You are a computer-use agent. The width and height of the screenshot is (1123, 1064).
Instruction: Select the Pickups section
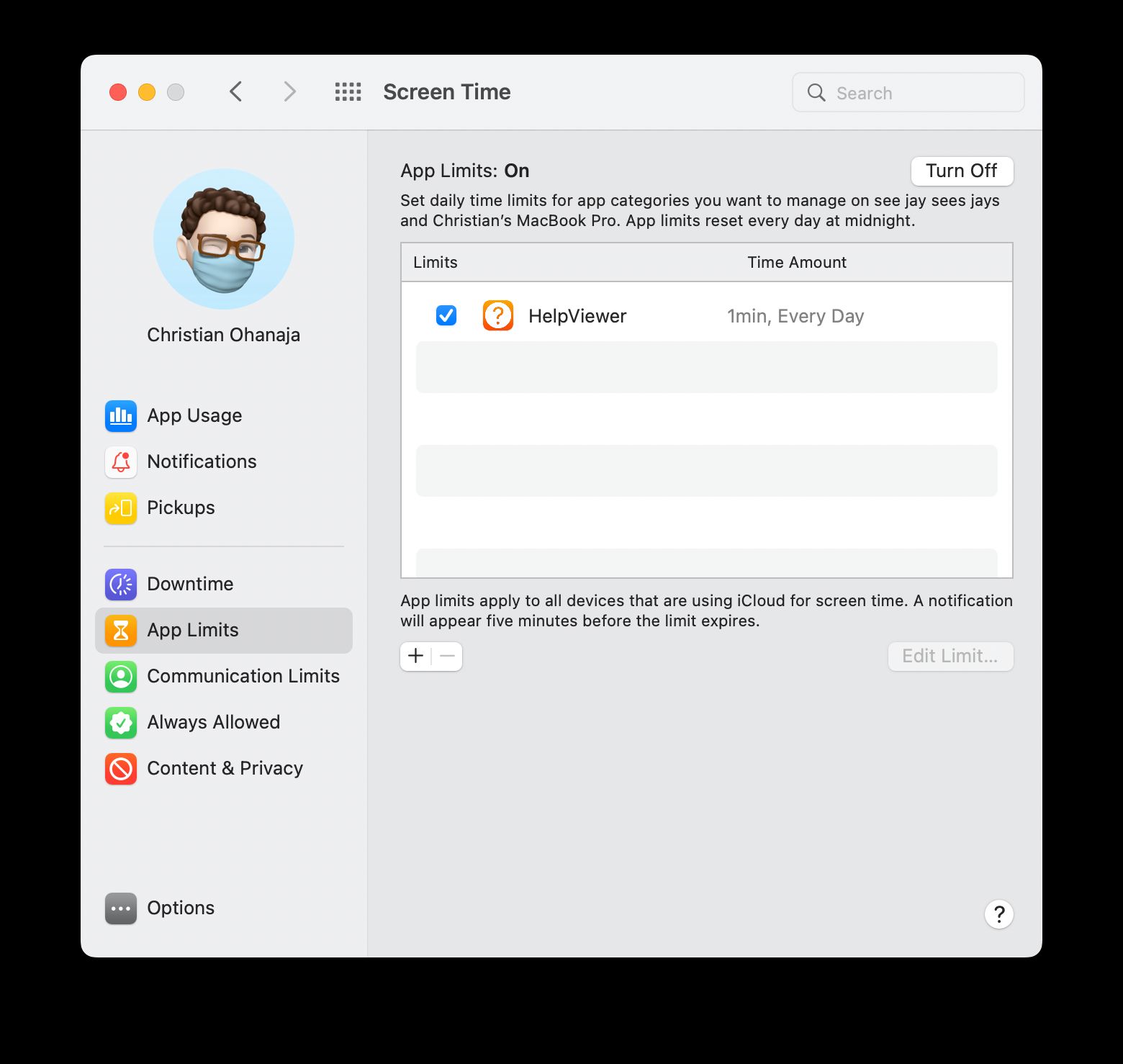(180, 508)
